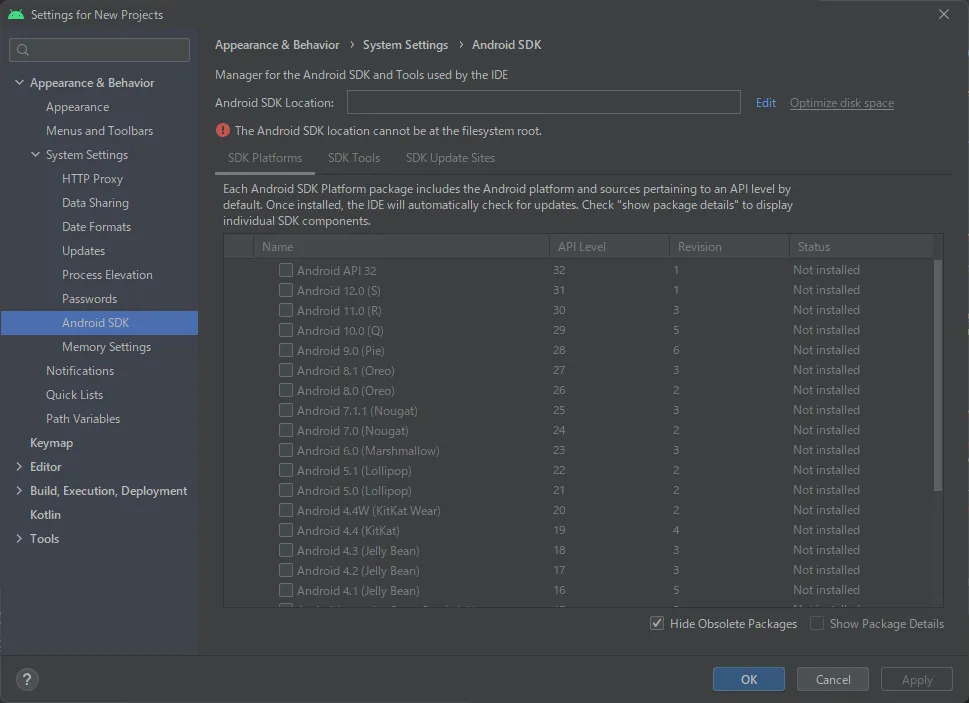
Task: Click the search magnifier icon
Action: tap(23, 50)
